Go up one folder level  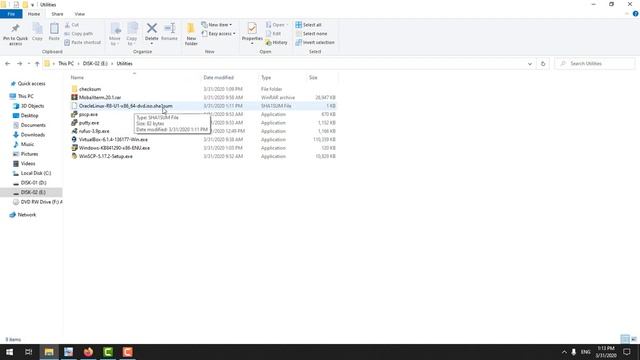(37, 64)
